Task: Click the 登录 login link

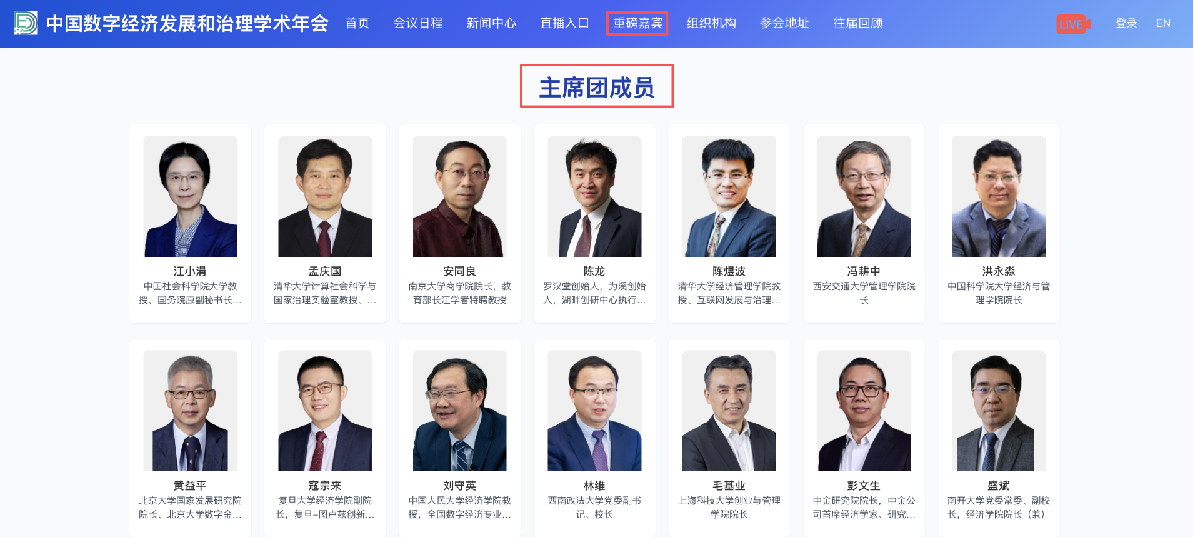Action: coord(1126,23)
